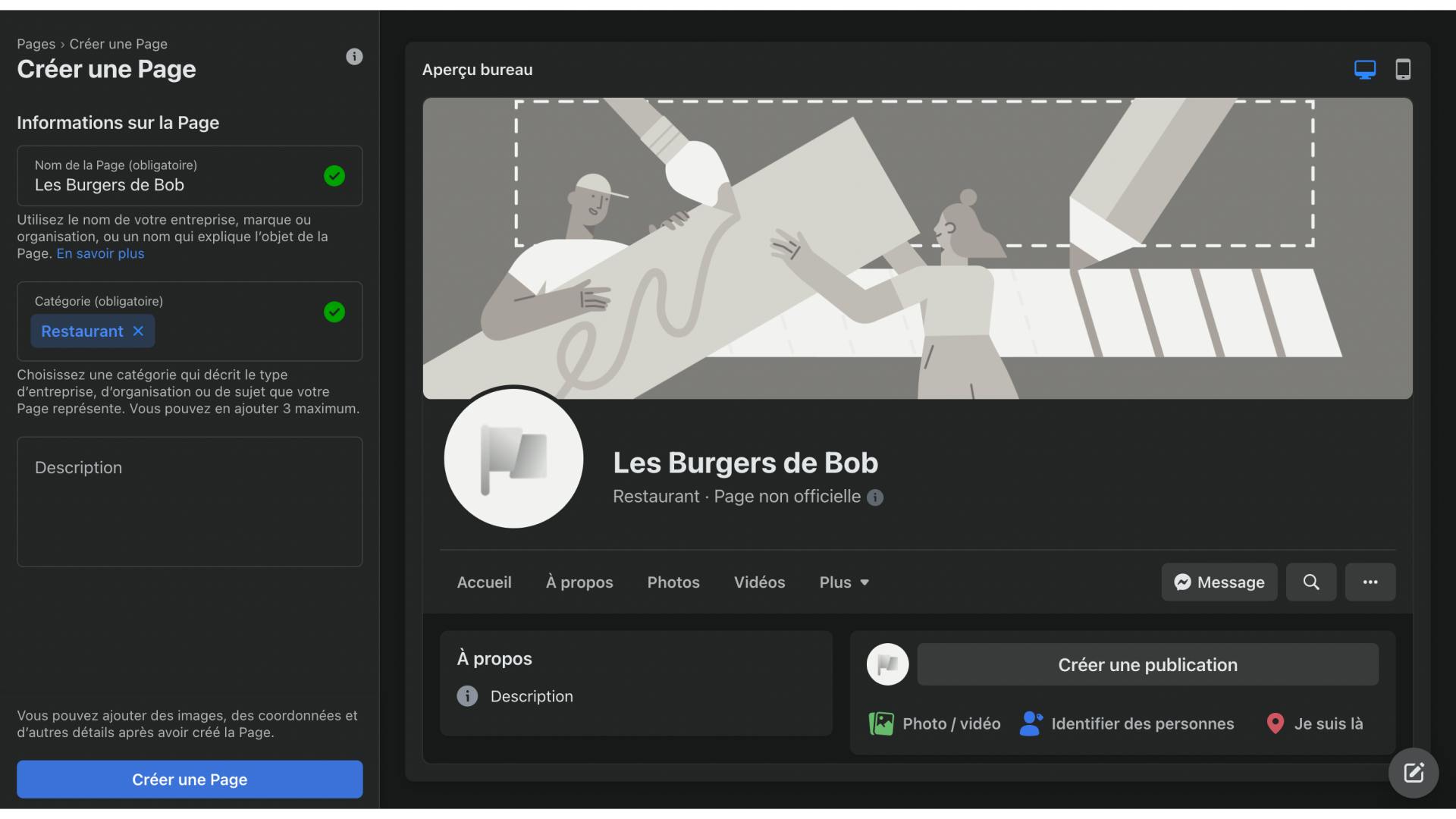Click the Créer une Page button
Screen dimensions: 1456x819
pos(190,780)
